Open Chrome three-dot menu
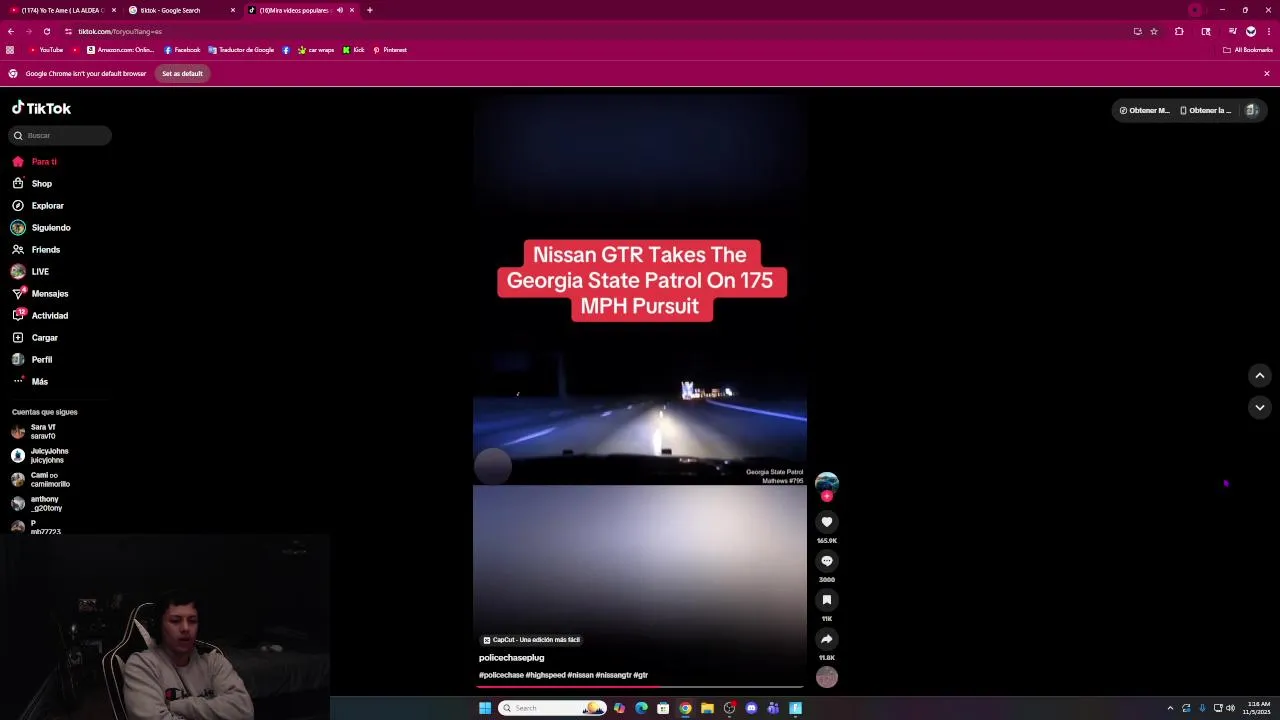 point(1267,31)
